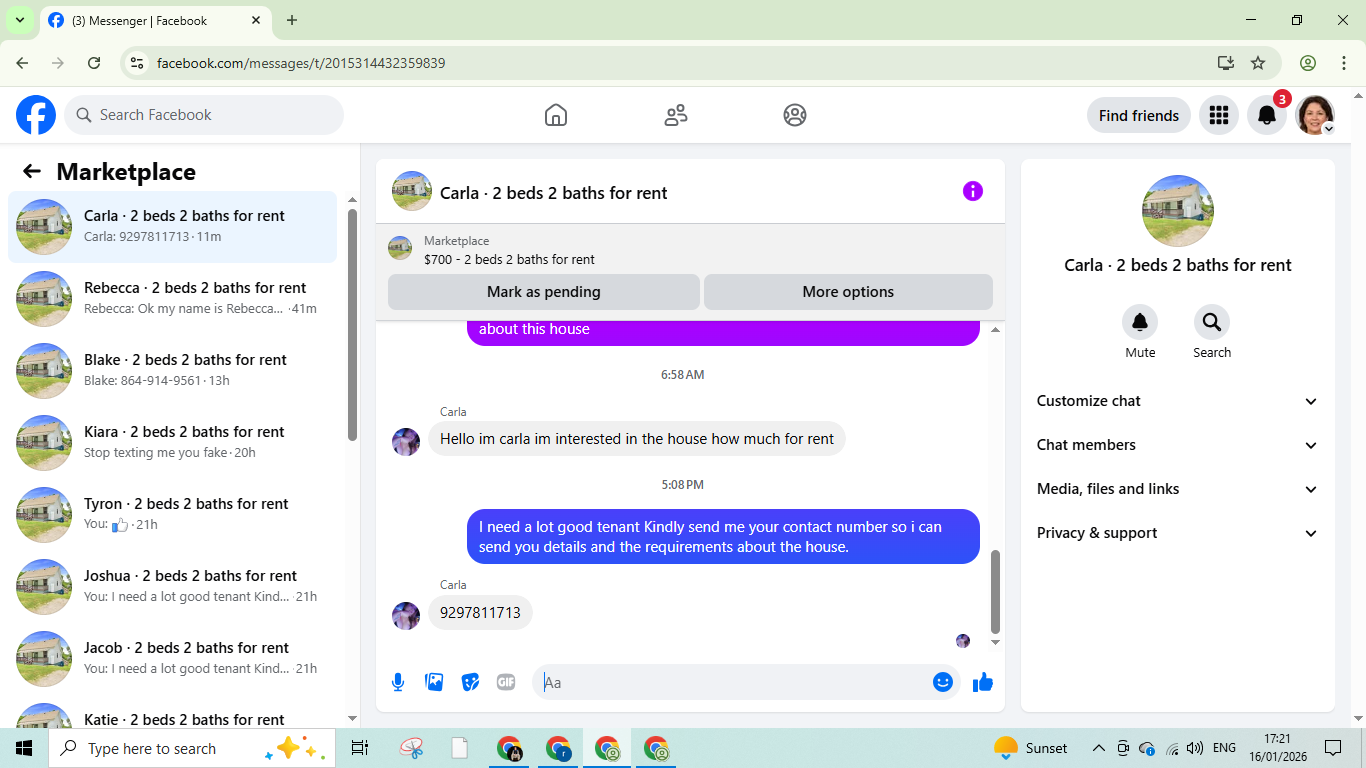
Task: Open Jacob conversation in the list
Action: tap(172, 659)
